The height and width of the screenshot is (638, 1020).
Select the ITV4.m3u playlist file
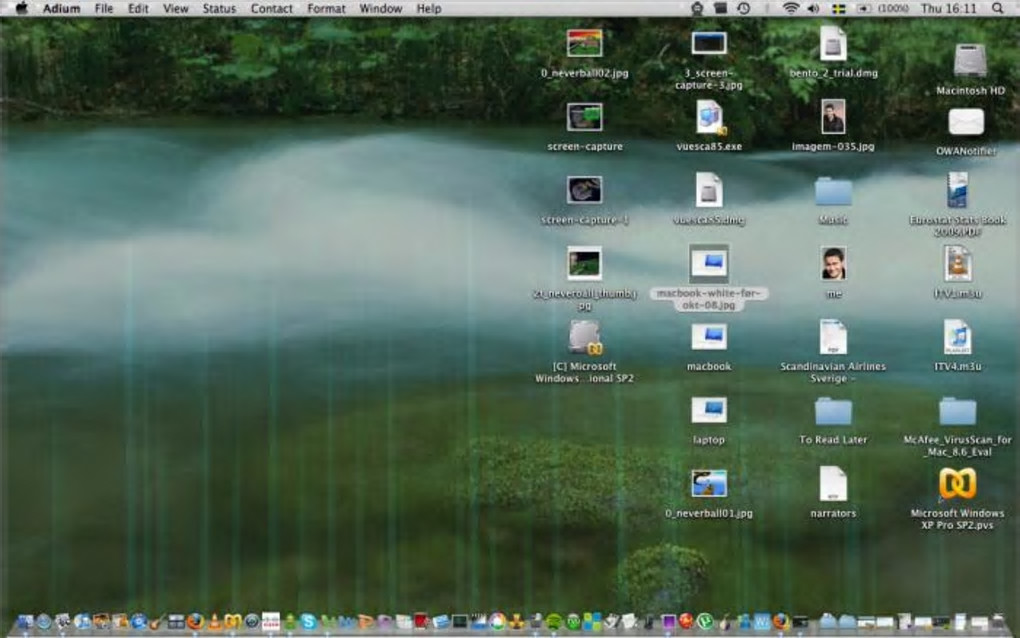coord(957,337)
